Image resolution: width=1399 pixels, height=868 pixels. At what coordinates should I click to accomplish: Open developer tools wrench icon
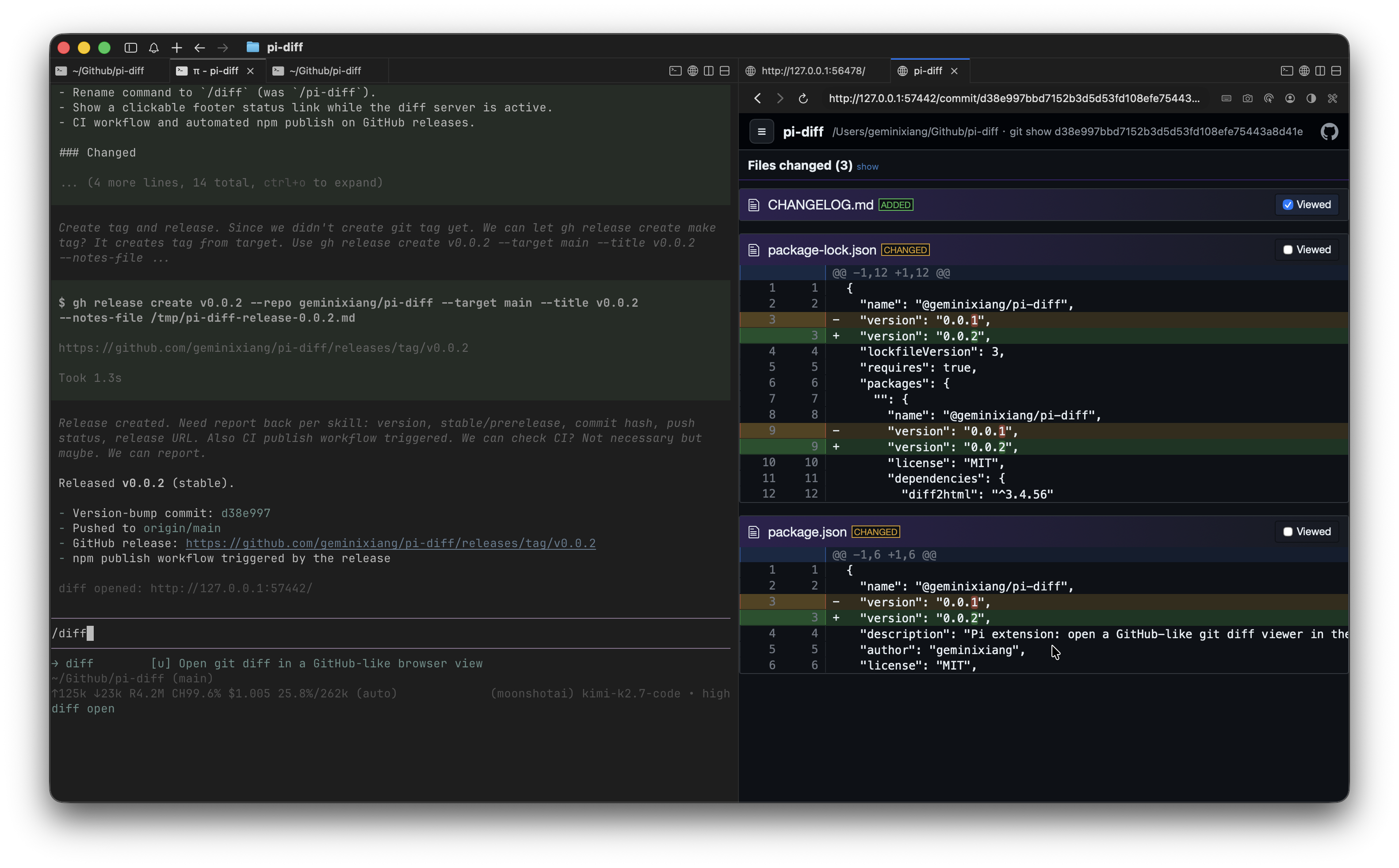coord(1332,98)
